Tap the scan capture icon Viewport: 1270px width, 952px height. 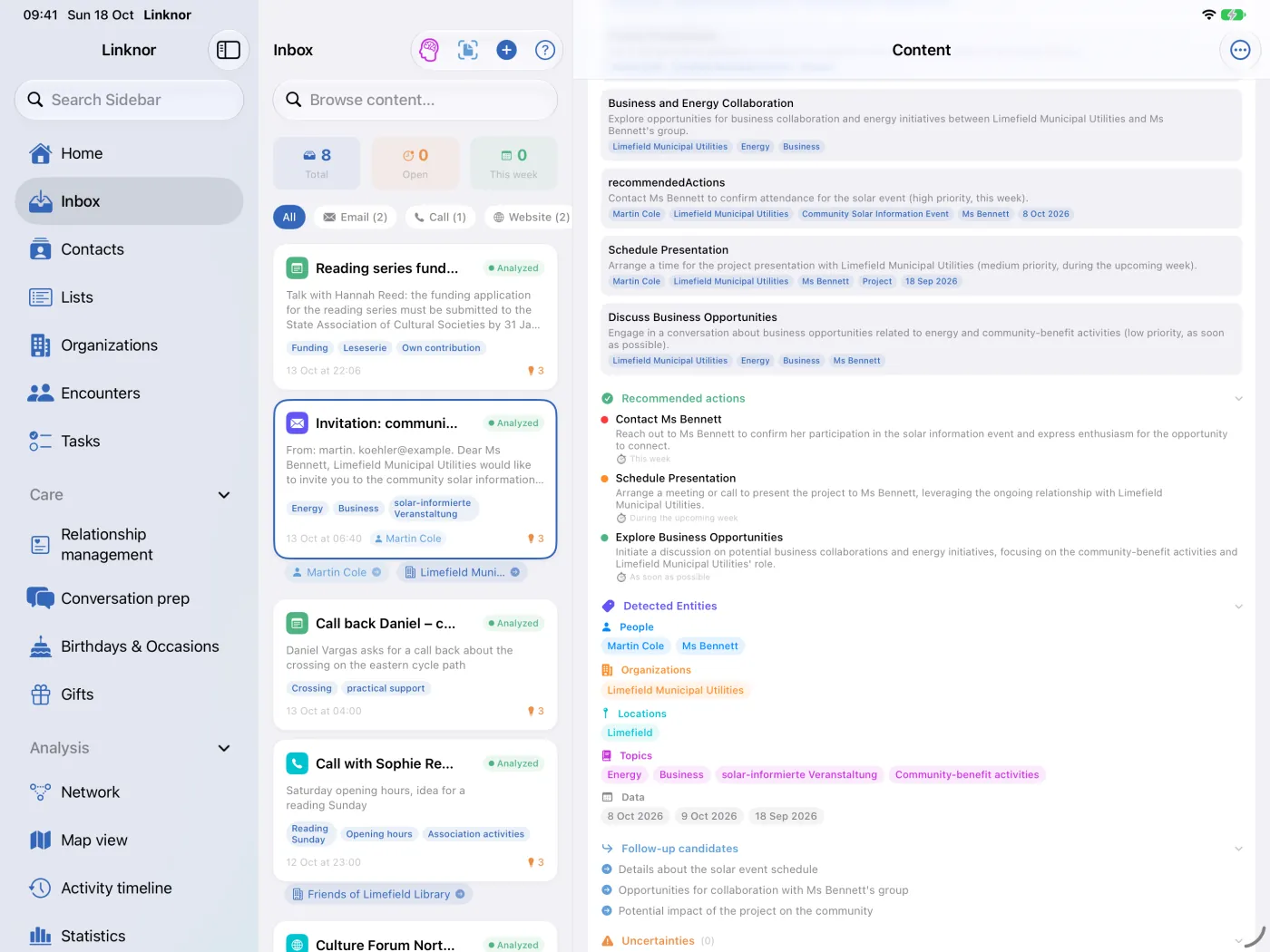pos(468,50)
